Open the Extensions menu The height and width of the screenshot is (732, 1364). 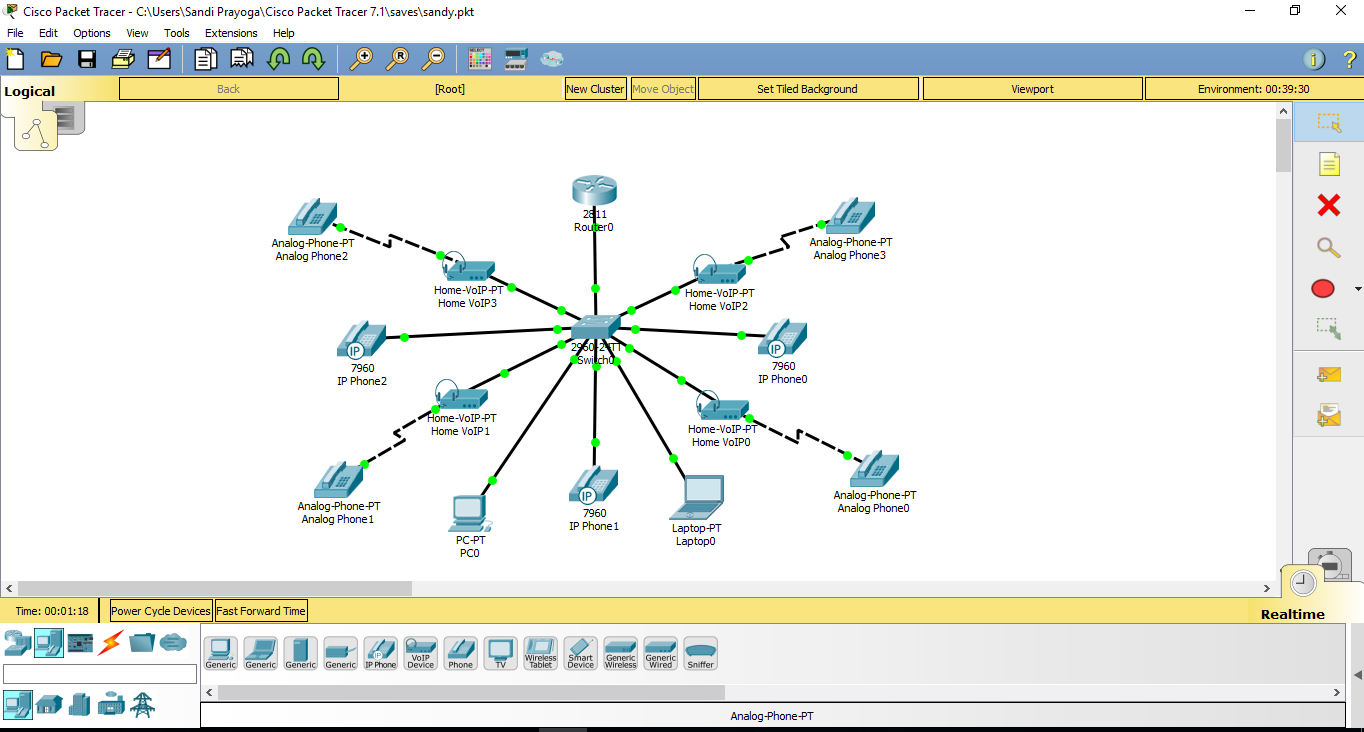[x=231, y=33]
